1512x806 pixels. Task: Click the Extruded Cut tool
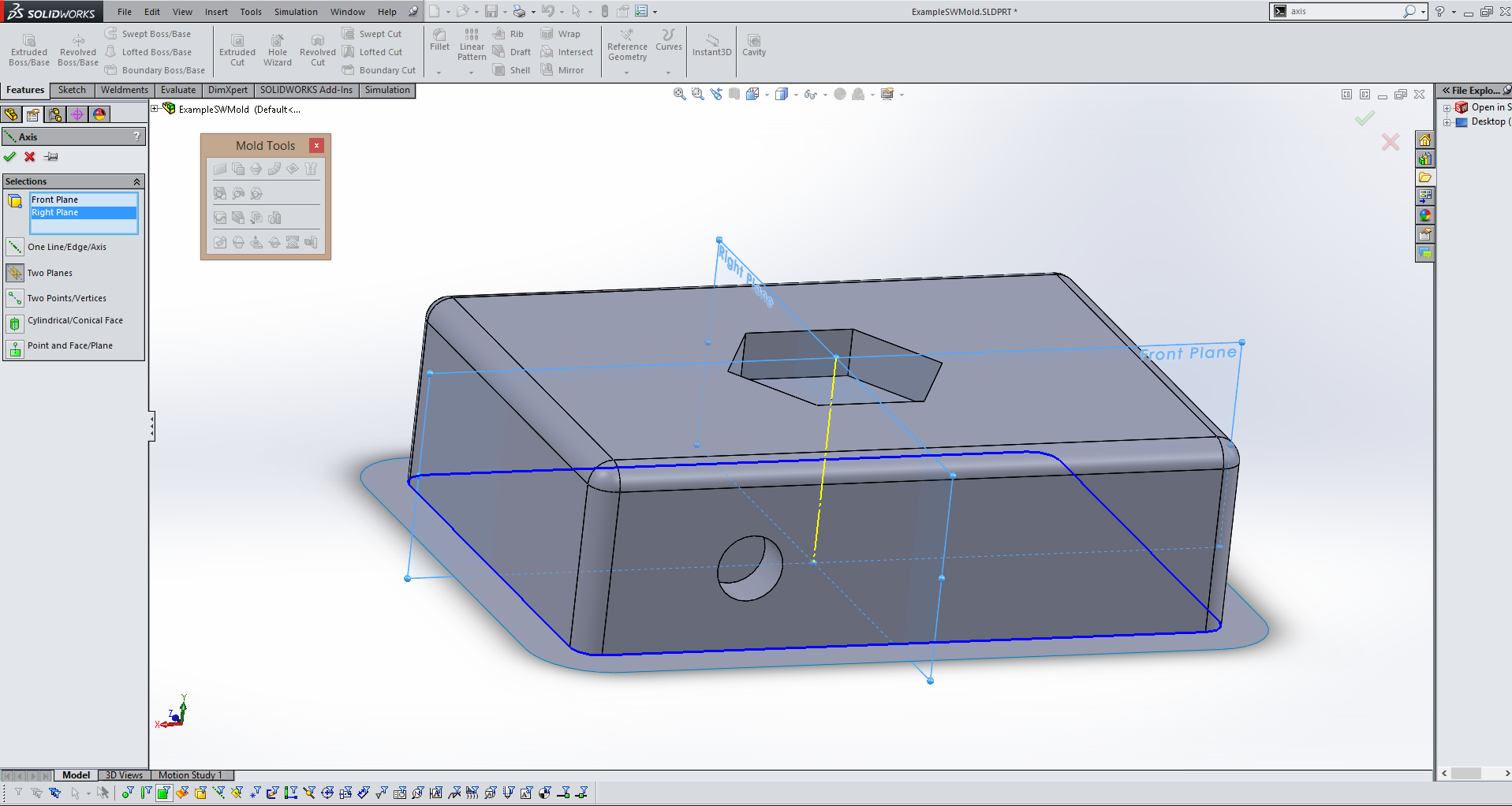pyautogui.click(x=237, y=50)
